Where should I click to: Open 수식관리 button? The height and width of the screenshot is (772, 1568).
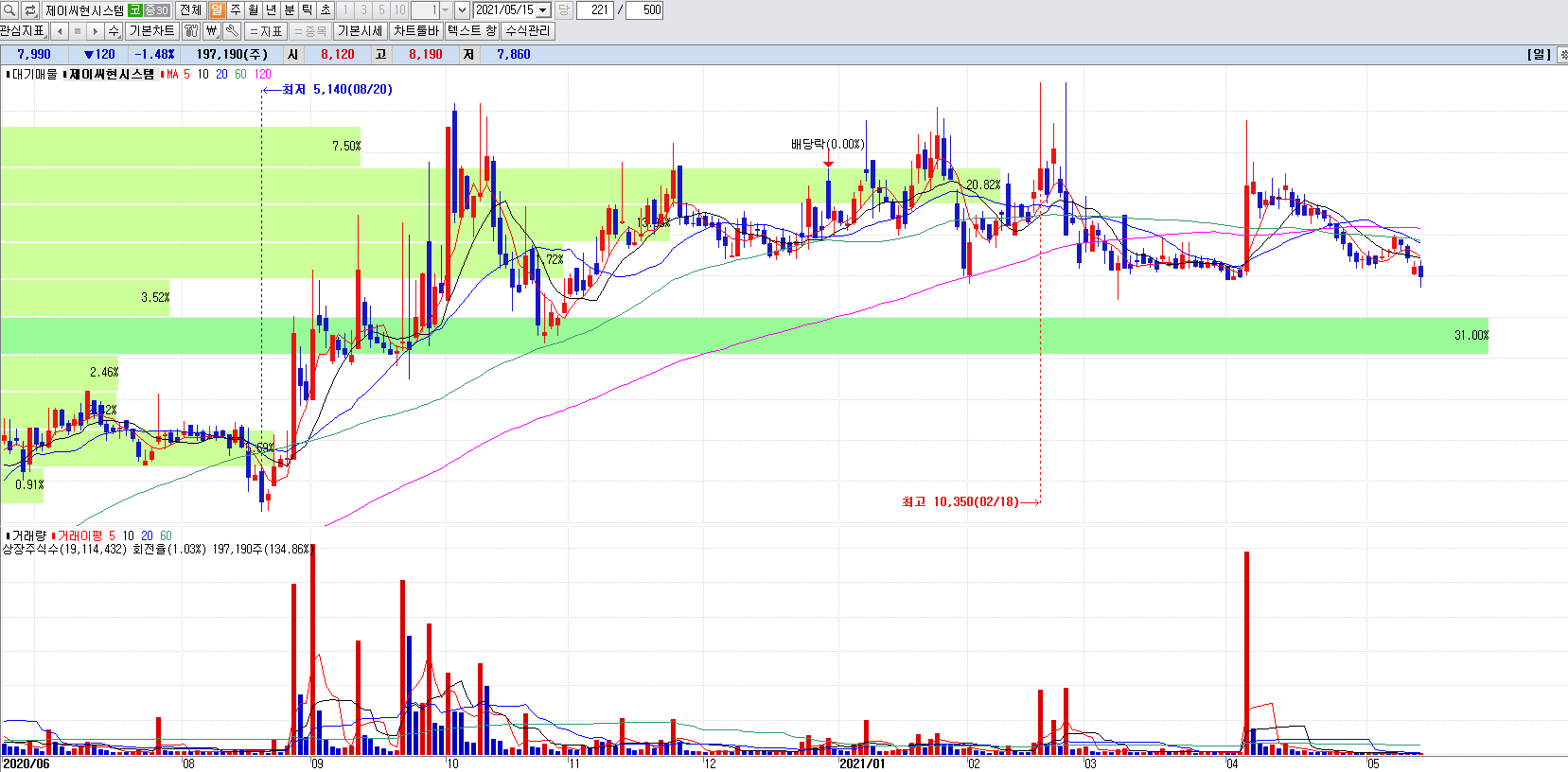pos(528,30)
